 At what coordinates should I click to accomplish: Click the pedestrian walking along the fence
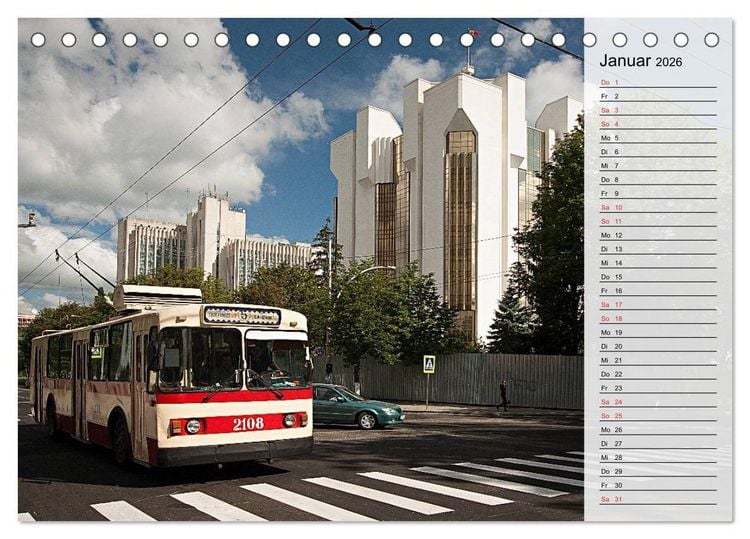coord(503,396)
